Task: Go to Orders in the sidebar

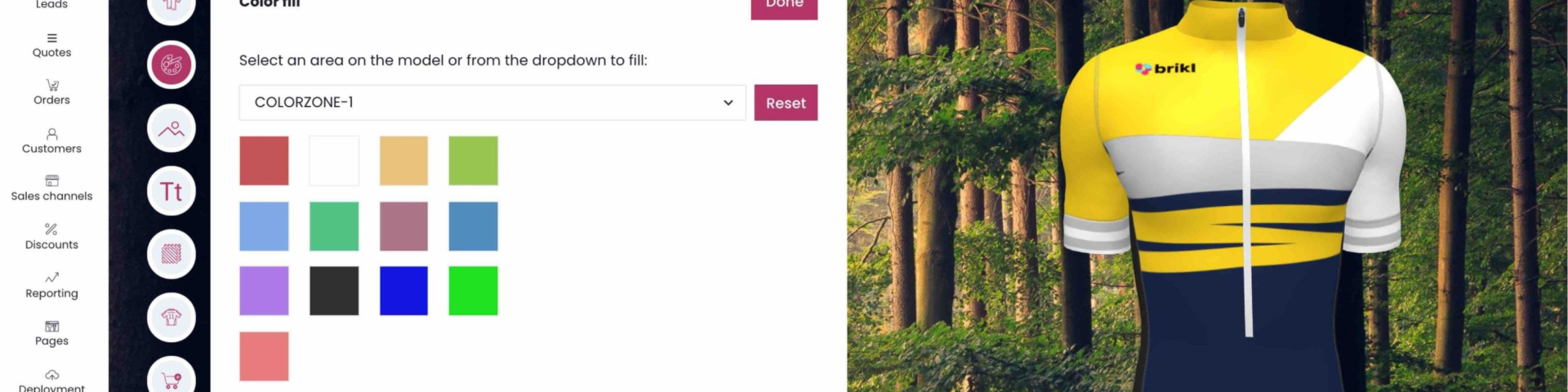Action: point(51,93)
